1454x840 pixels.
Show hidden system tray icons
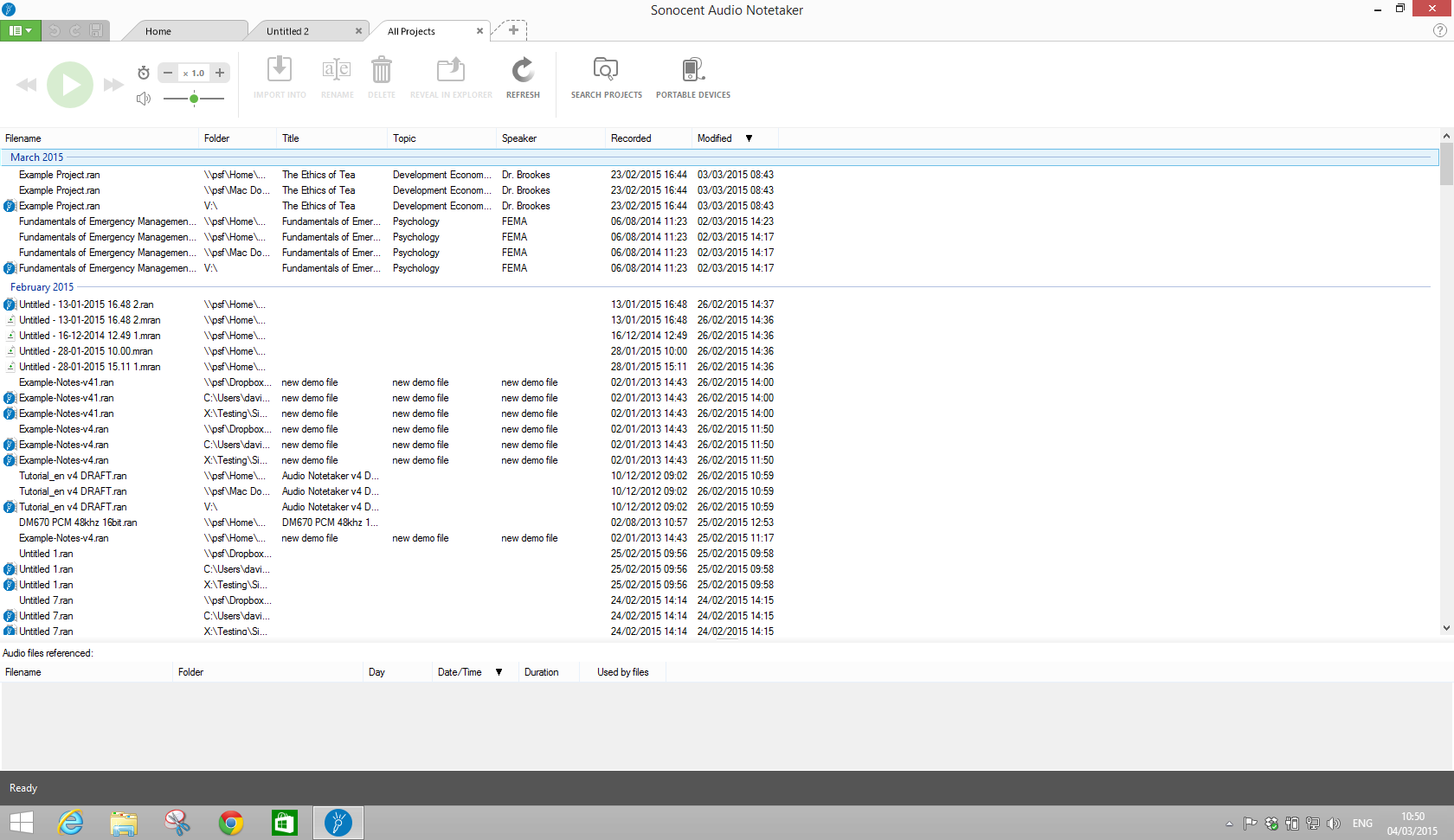click(1229, 824)
